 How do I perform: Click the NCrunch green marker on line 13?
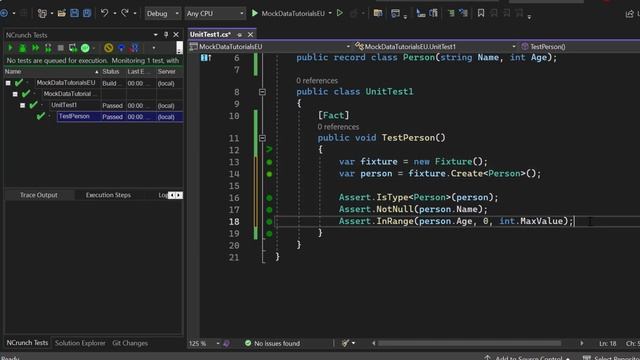tap(269, 162)
